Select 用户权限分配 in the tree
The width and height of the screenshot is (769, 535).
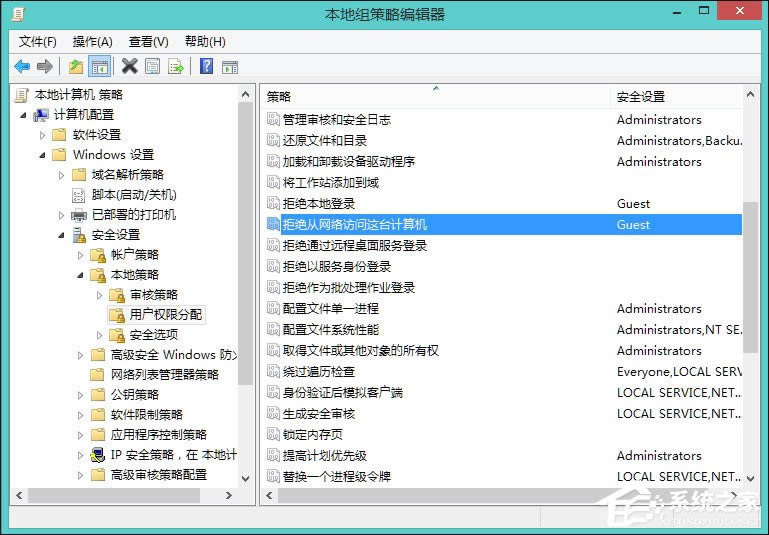click(x=166, y=315)
